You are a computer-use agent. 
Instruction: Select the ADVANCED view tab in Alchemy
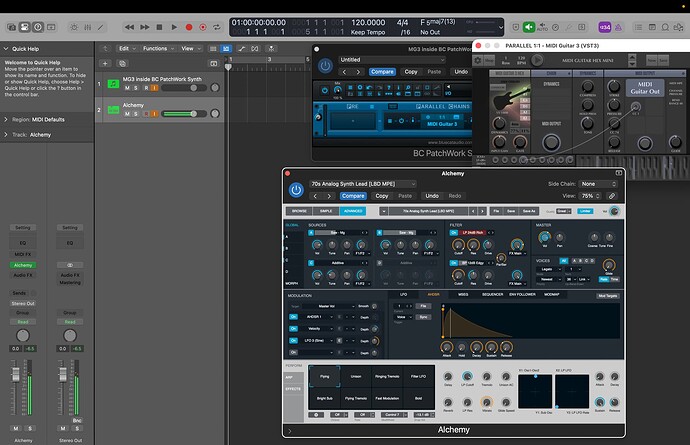click(x=353, y=212)
